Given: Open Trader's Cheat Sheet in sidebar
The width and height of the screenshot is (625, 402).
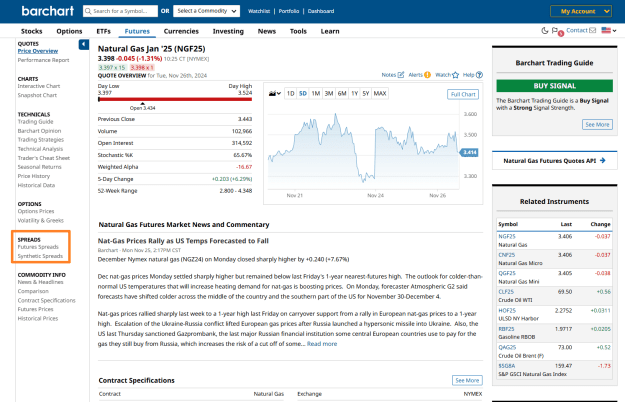Looking at the screenshot, I should point(44,158).
